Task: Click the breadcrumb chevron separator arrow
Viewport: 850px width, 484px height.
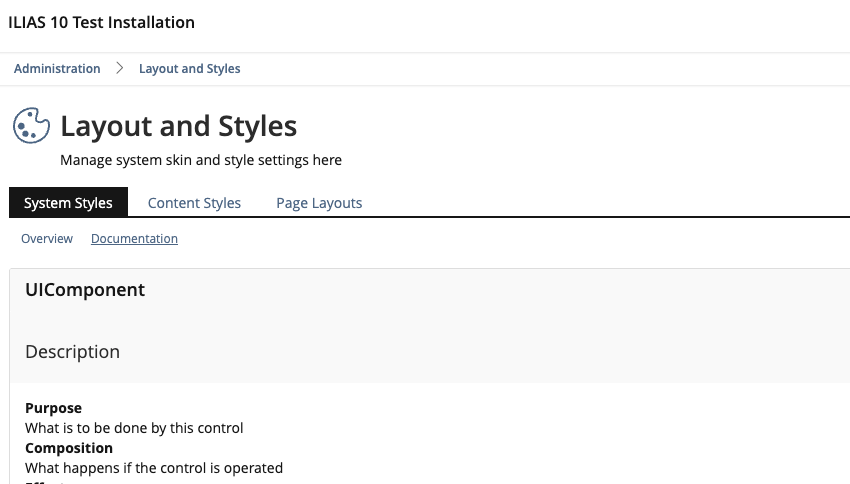Action: pos(120,68)
